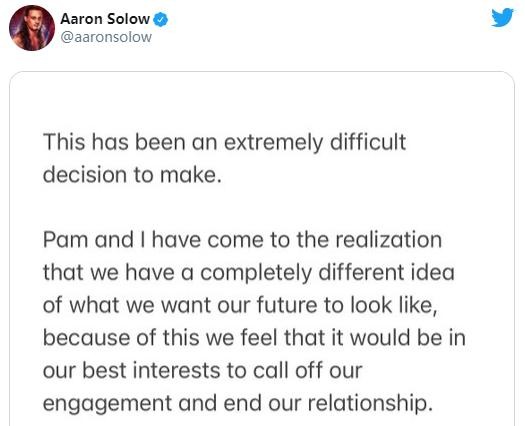Click the words 'completely different idea'
Image resolution: width=525 pixels, height=426 pixels.
(x=327, y=272)
